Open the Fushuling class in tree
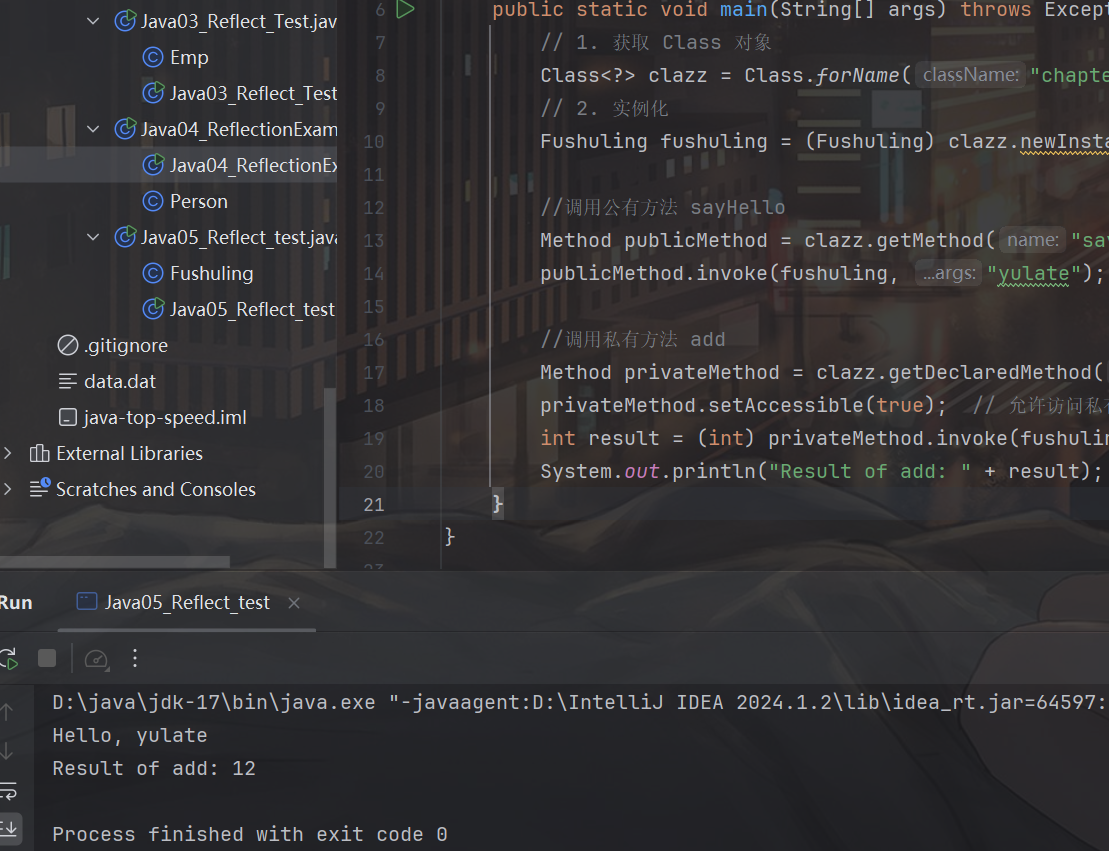Viewport: 1109px width, 851px height. (x=211, y=273)
